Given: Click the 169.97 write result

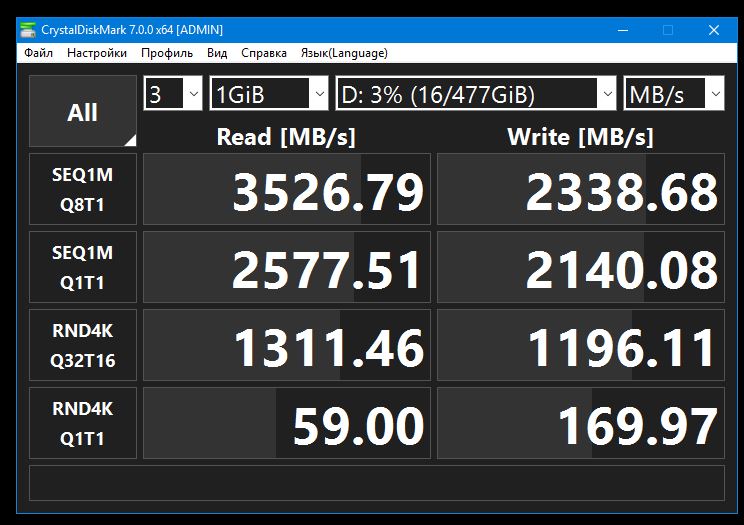Looking at the screenshot, I should (581, 422).
